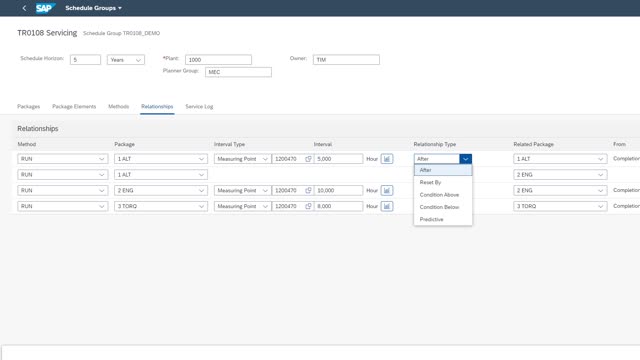Open Method dropdown in second row without interval
Screen dimensions: 640x360
click(63, 175)
